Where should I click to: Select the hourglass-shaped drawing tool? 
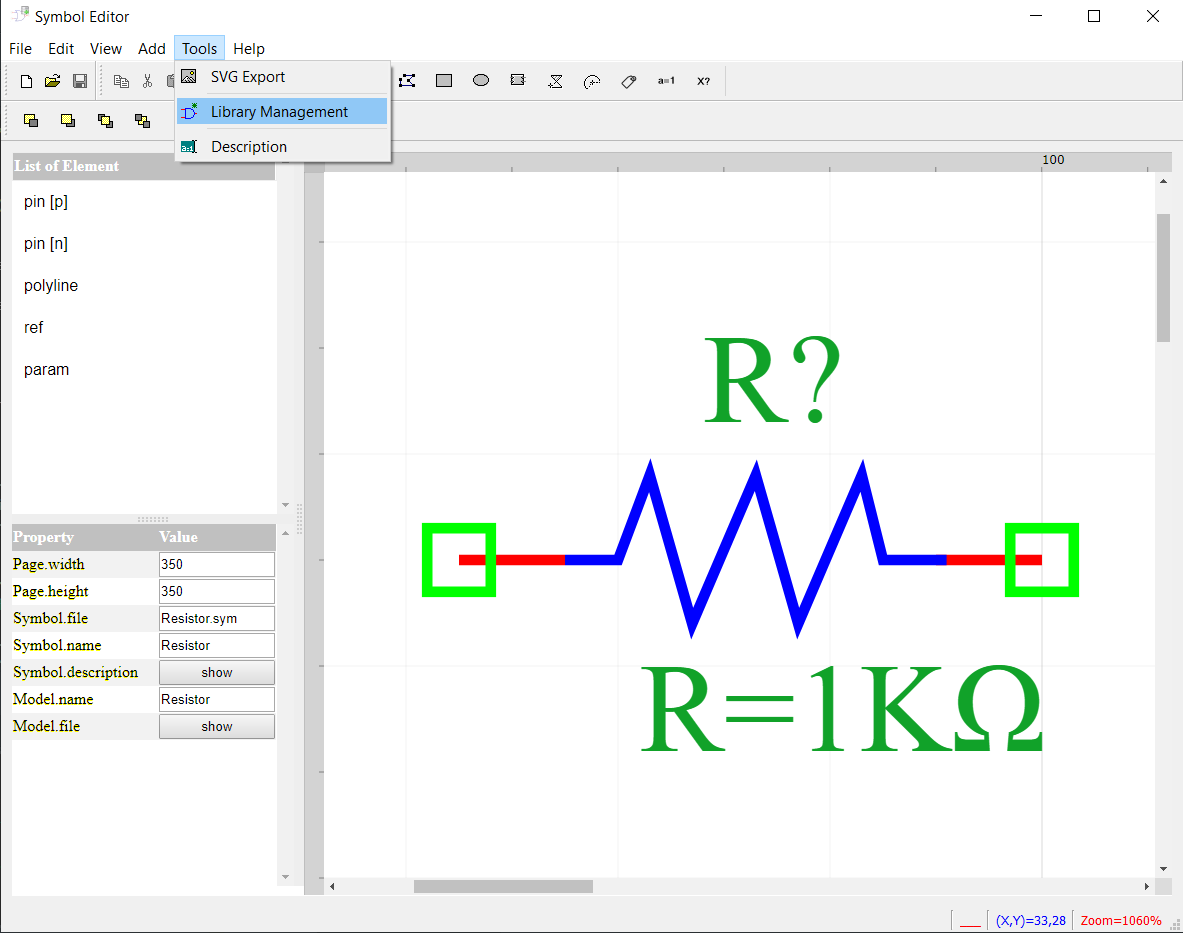[555, 81]
